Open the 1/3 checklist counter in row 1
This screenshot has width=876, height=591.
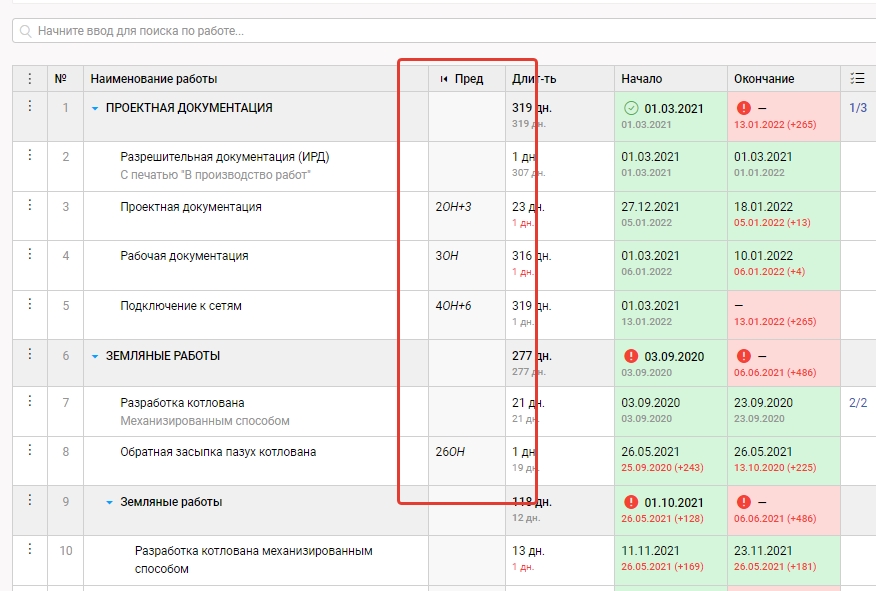coord(857,108)
